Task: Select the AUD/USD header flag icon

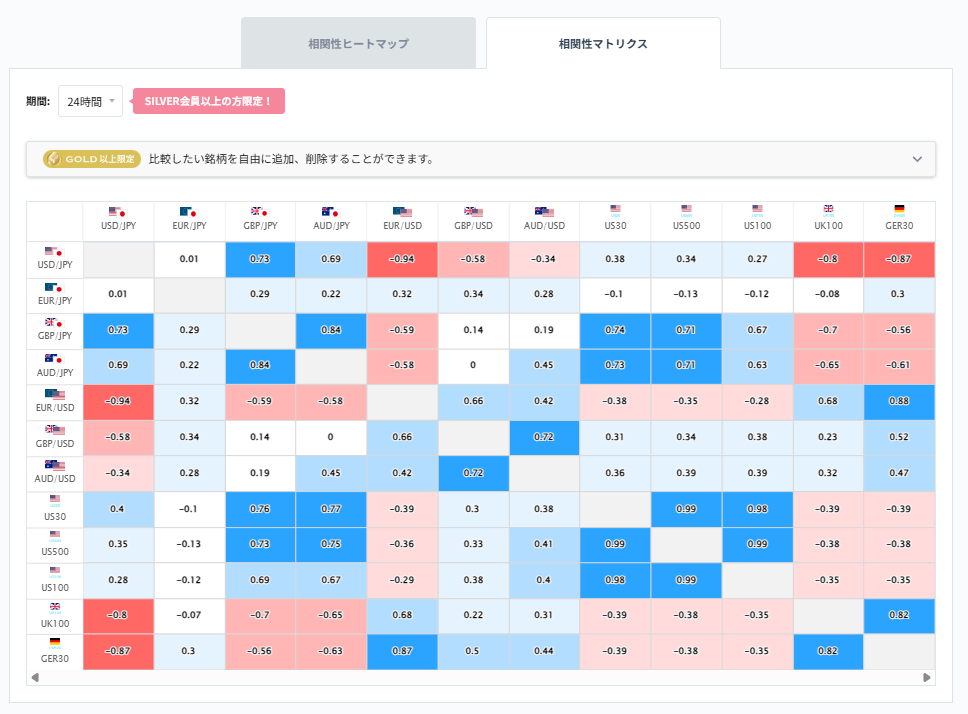Action: click(544, 212)
